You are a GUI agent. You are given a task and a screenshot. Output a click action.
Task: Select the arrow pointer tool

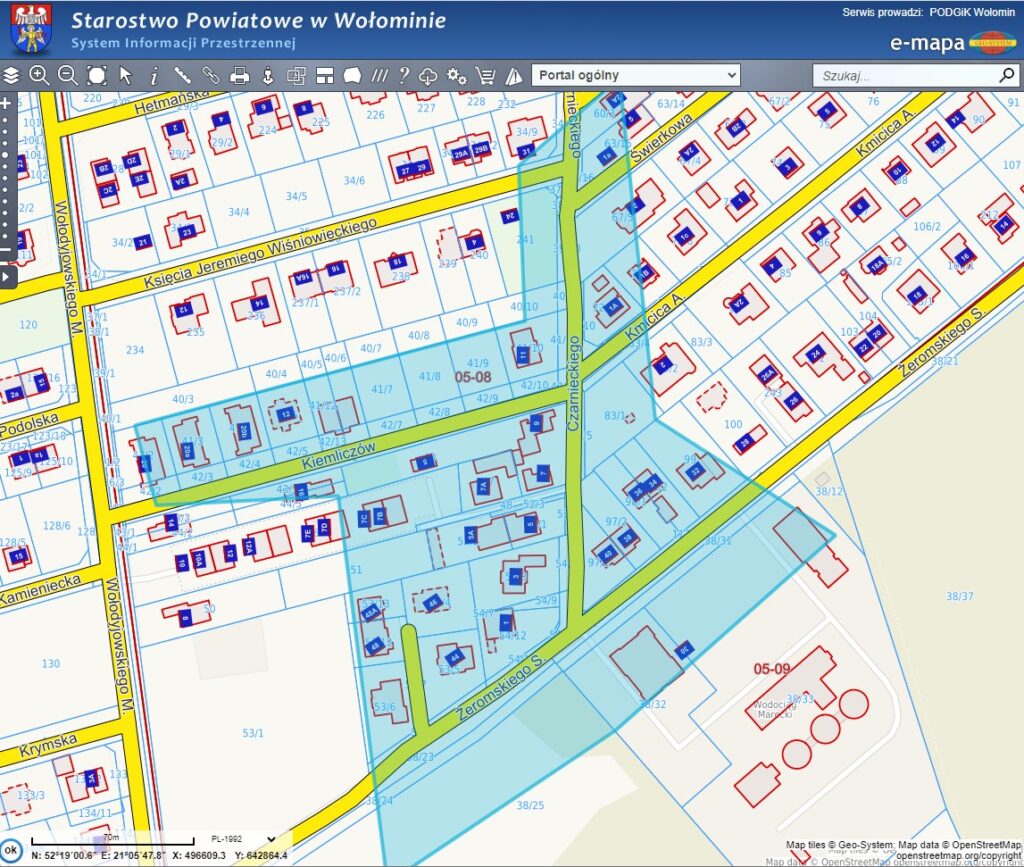pyautogui.click(x=125, y=75)
